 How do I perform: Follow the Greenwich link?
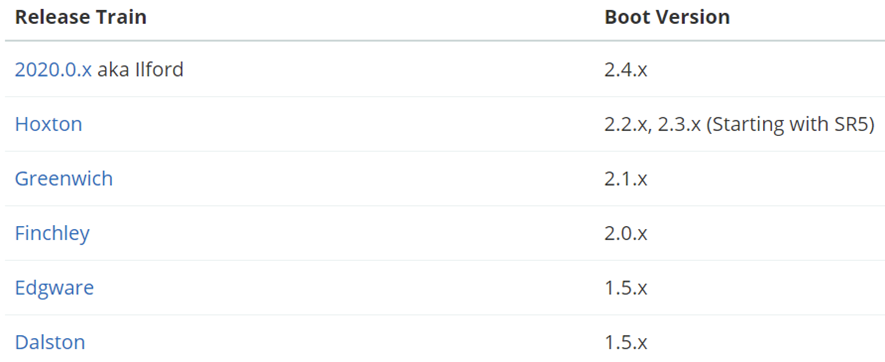pyautogui.click(x=64, y=178)
